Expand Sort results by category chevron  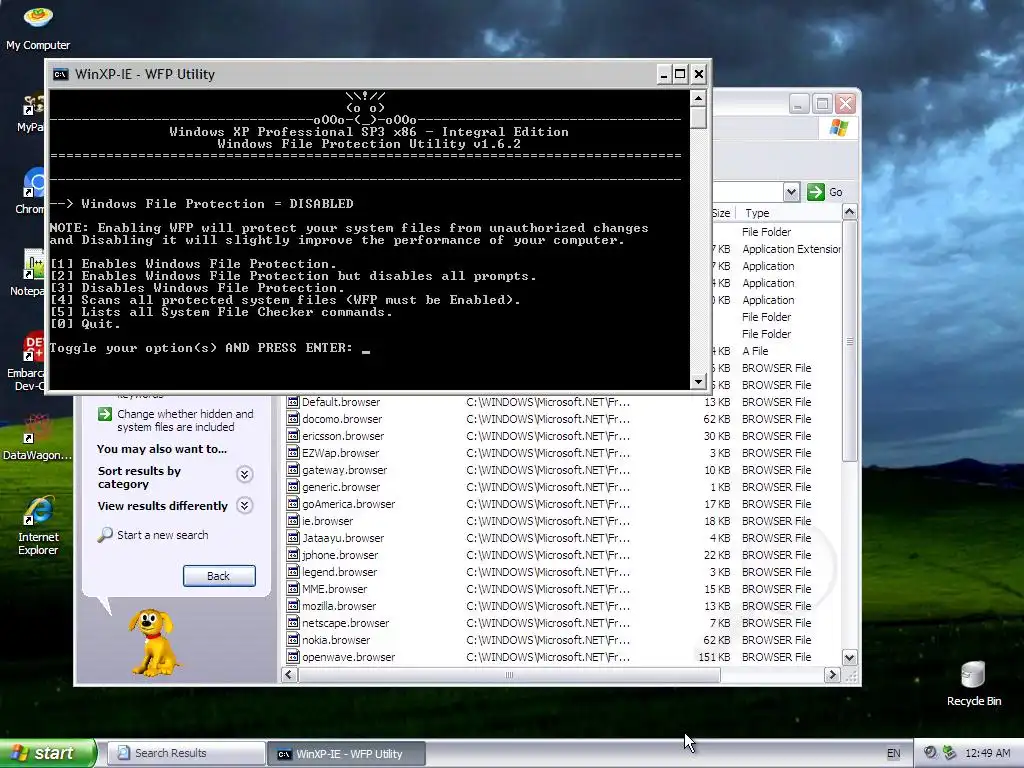244,474
